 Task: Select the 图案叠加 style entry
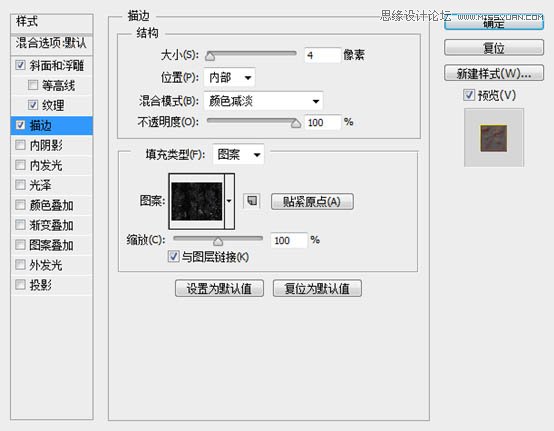click(x=52, y=245)
